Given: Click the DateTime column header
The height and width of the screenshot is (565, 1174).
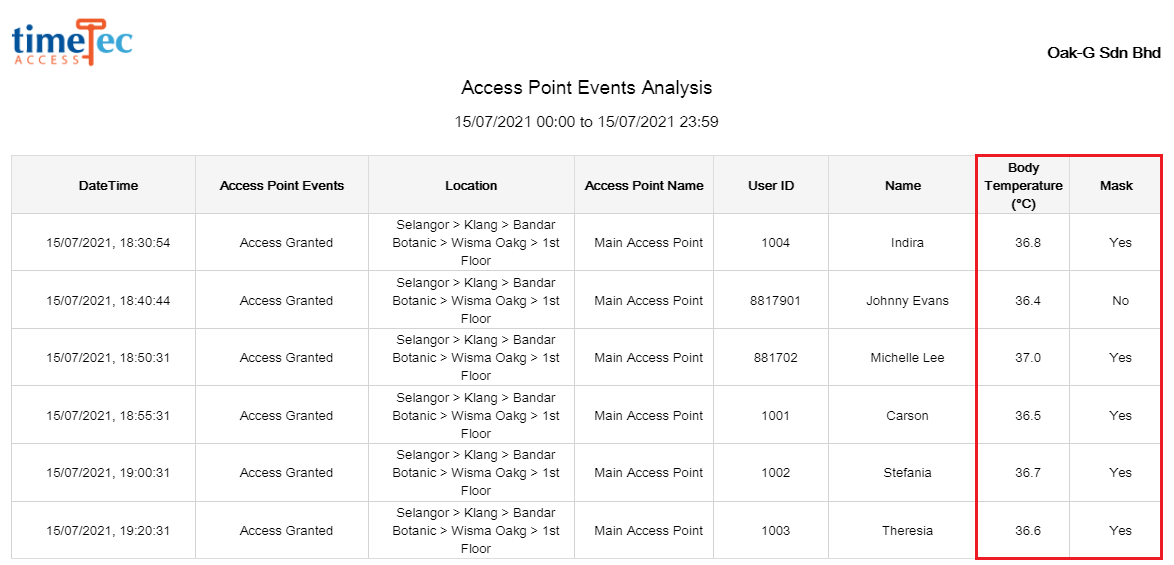Looking at the screenshot, I should pos(103,185).
